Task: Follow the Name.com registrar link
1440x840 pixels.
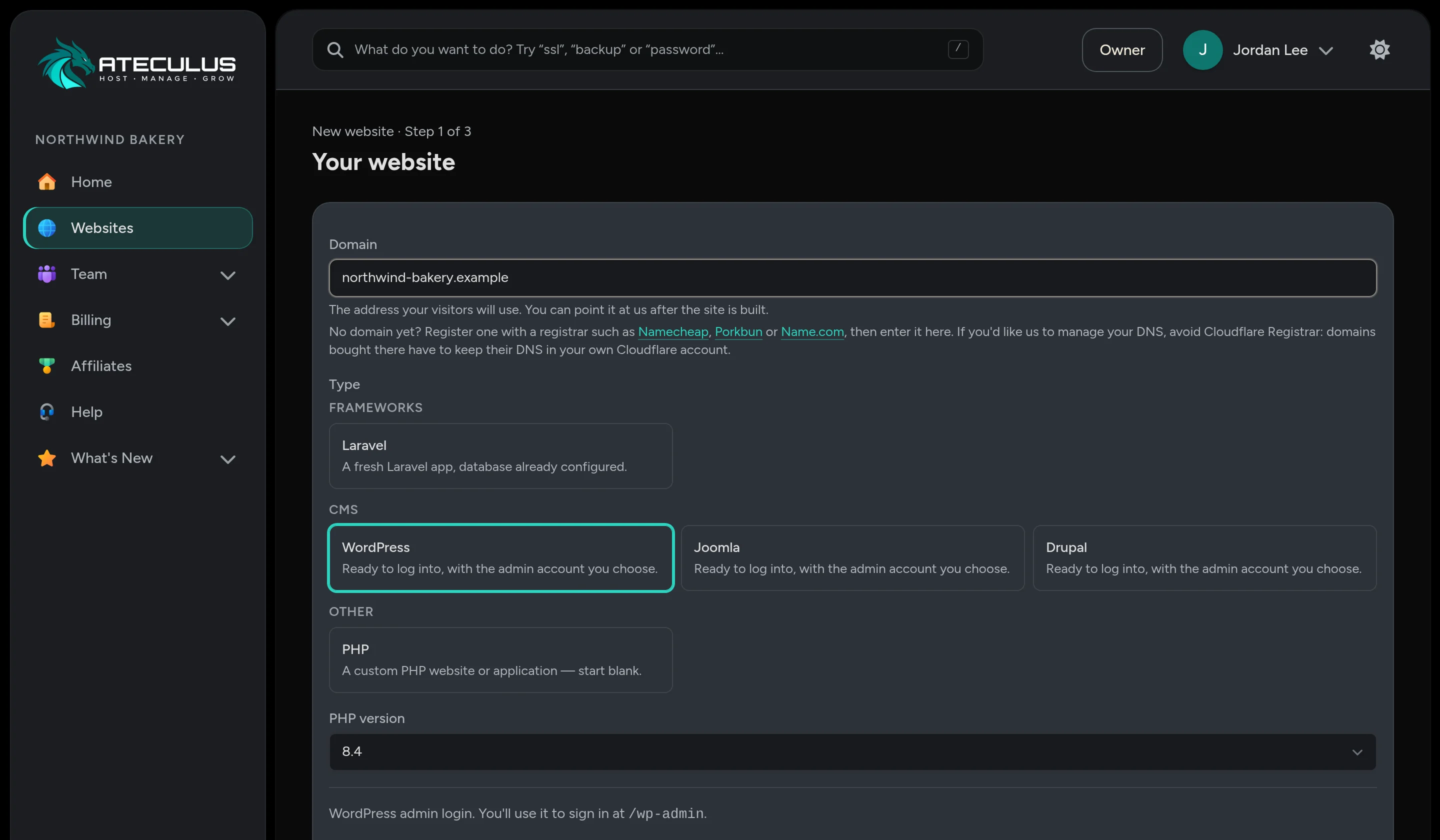Action: pyautogui.click(x=812, y=332)
